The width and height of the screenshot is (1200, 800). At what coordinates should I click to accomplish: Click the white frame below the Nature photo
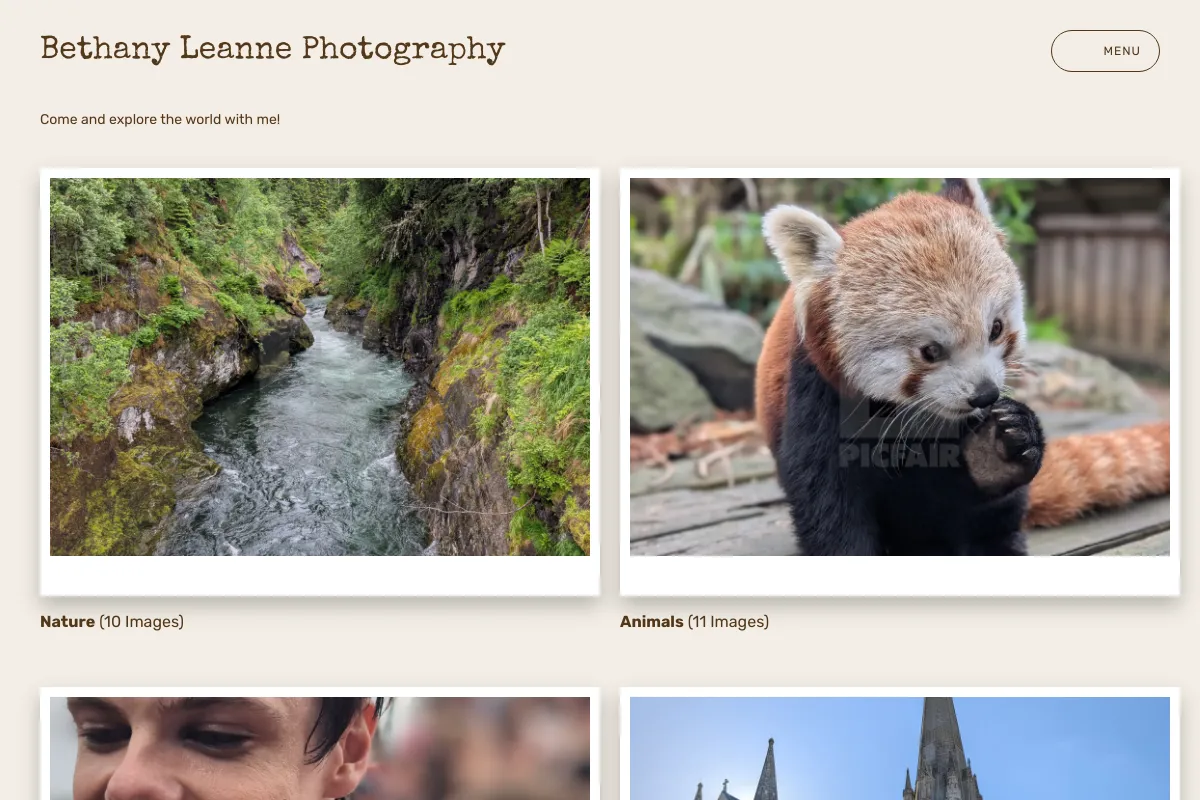point(320,576)
